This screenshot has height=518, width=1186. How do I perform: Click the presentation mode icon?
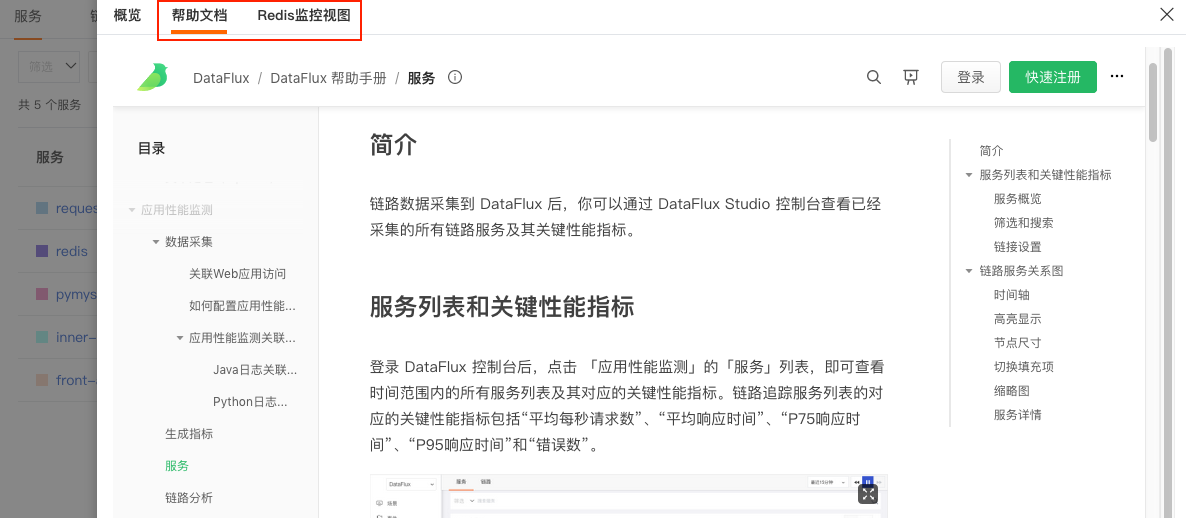[x=911, y=77]
